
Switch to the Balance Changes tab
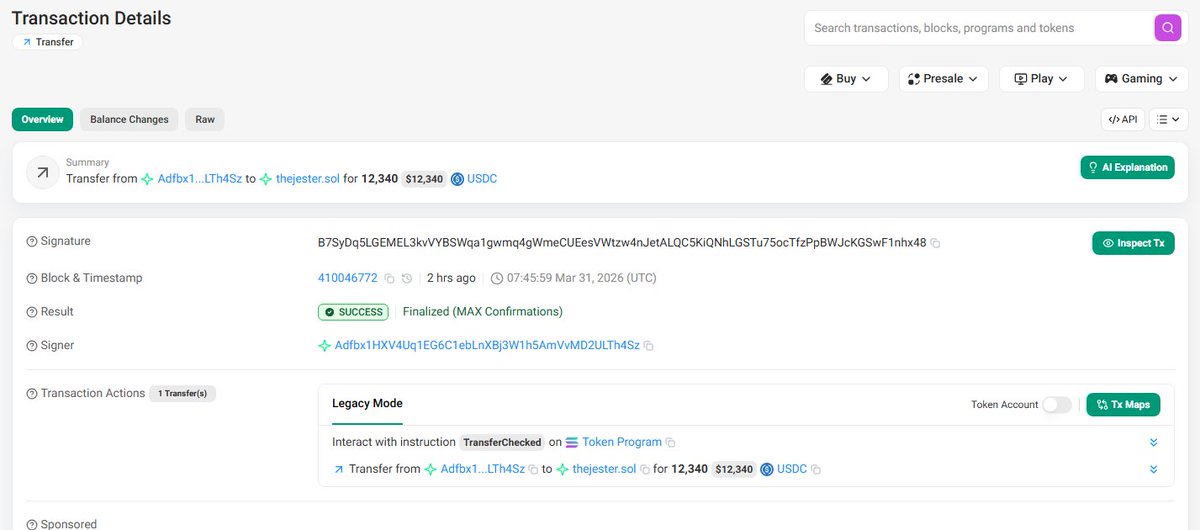(x=129, y=119)
